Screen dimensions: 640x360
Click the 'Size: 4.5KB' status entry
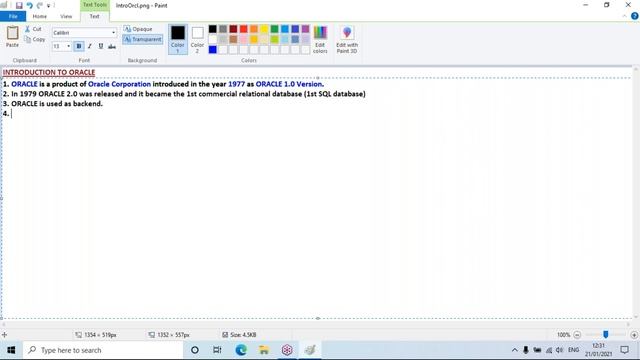pyautogui.click(x=240, y=335)
